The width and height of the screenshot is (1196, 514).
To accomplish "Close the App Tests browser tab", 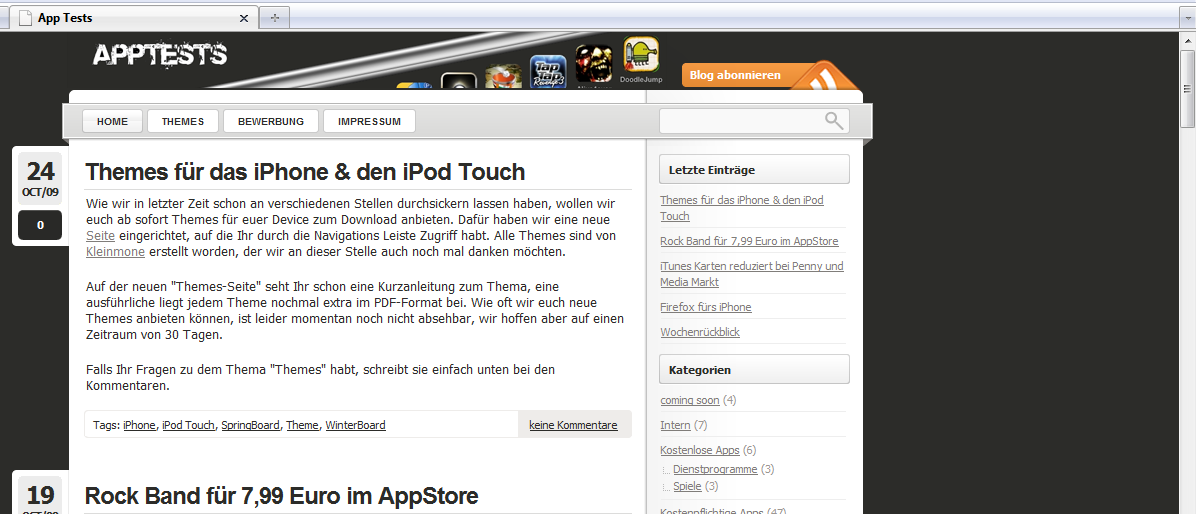I will click(x=244, y=18).
